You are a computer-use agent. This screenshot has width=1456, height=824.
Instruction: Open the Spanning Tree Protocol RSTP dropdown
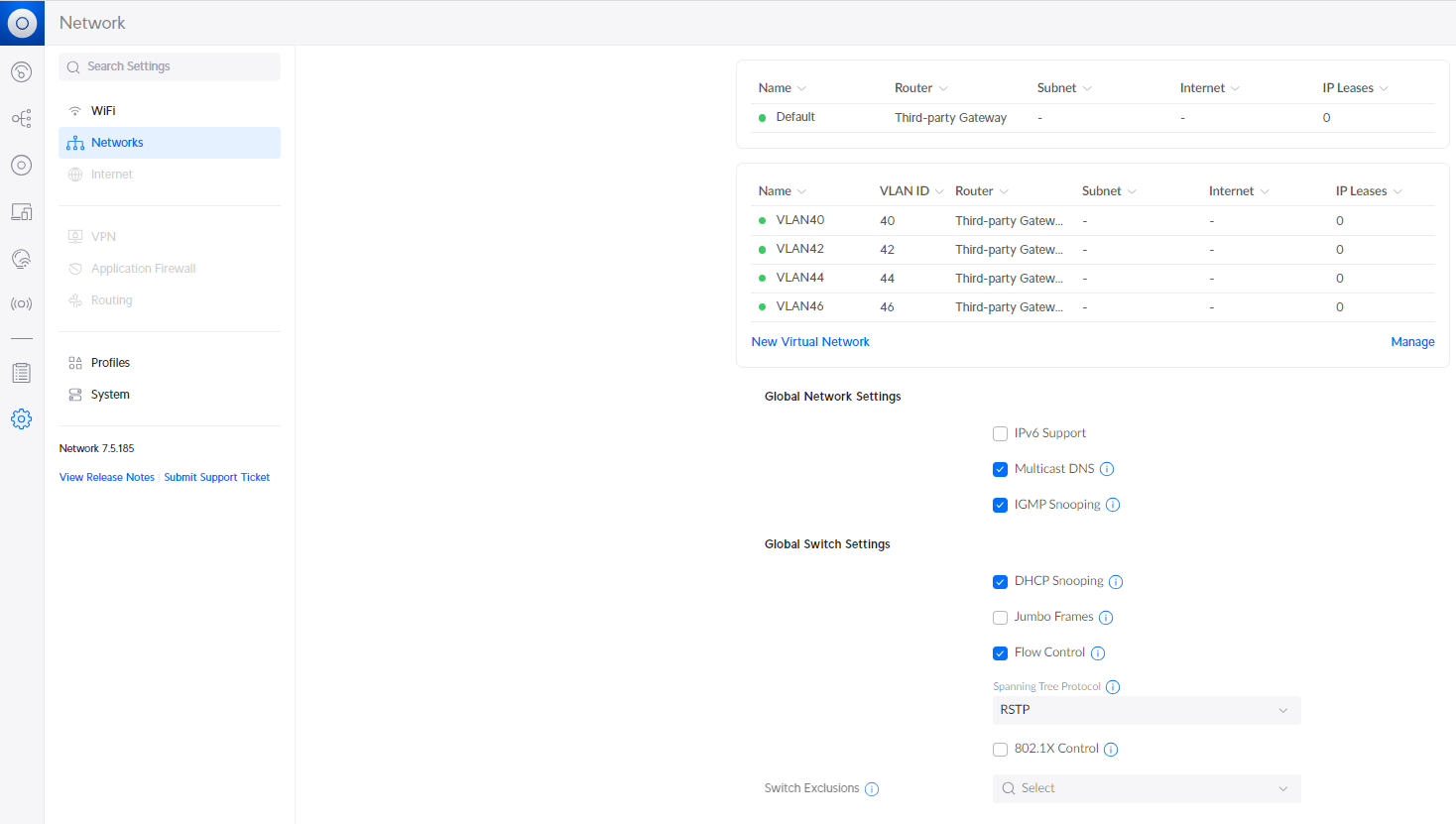(1147, 710)
